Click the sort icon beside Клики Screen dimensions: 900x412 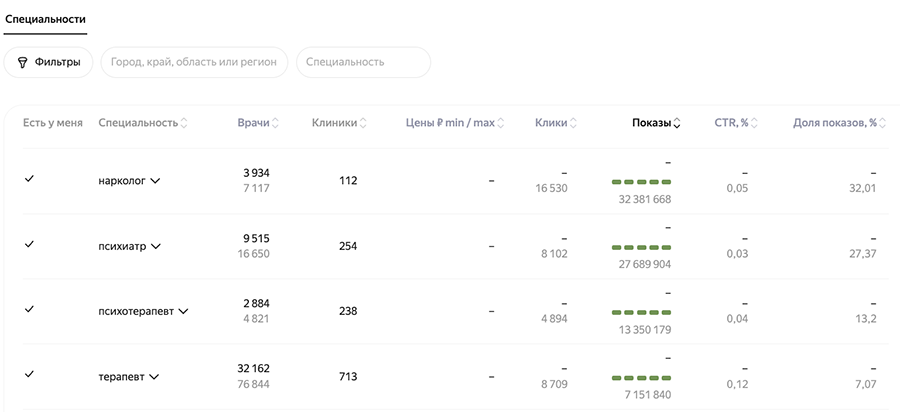pos(574,123)
